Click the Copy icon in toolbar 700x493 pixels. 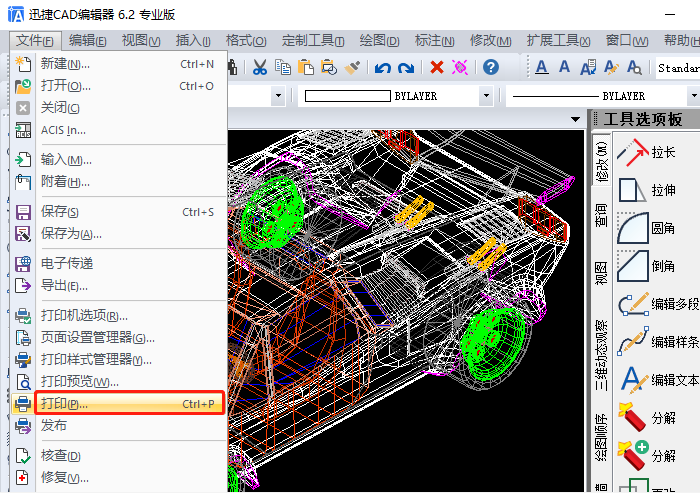[283, 67]
